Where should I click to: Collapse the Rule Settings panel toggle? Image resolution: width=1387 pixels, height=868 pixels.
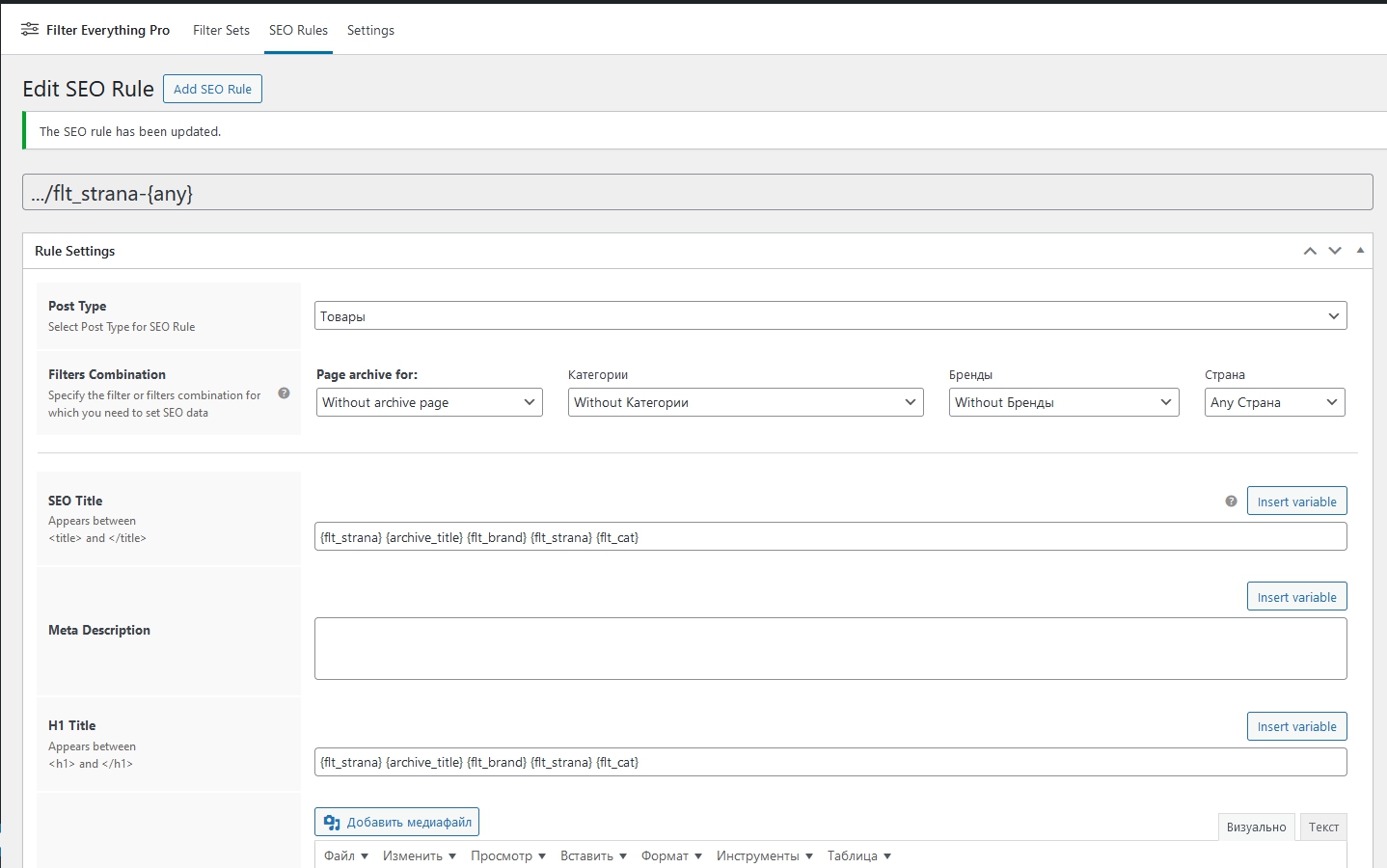1360,251
